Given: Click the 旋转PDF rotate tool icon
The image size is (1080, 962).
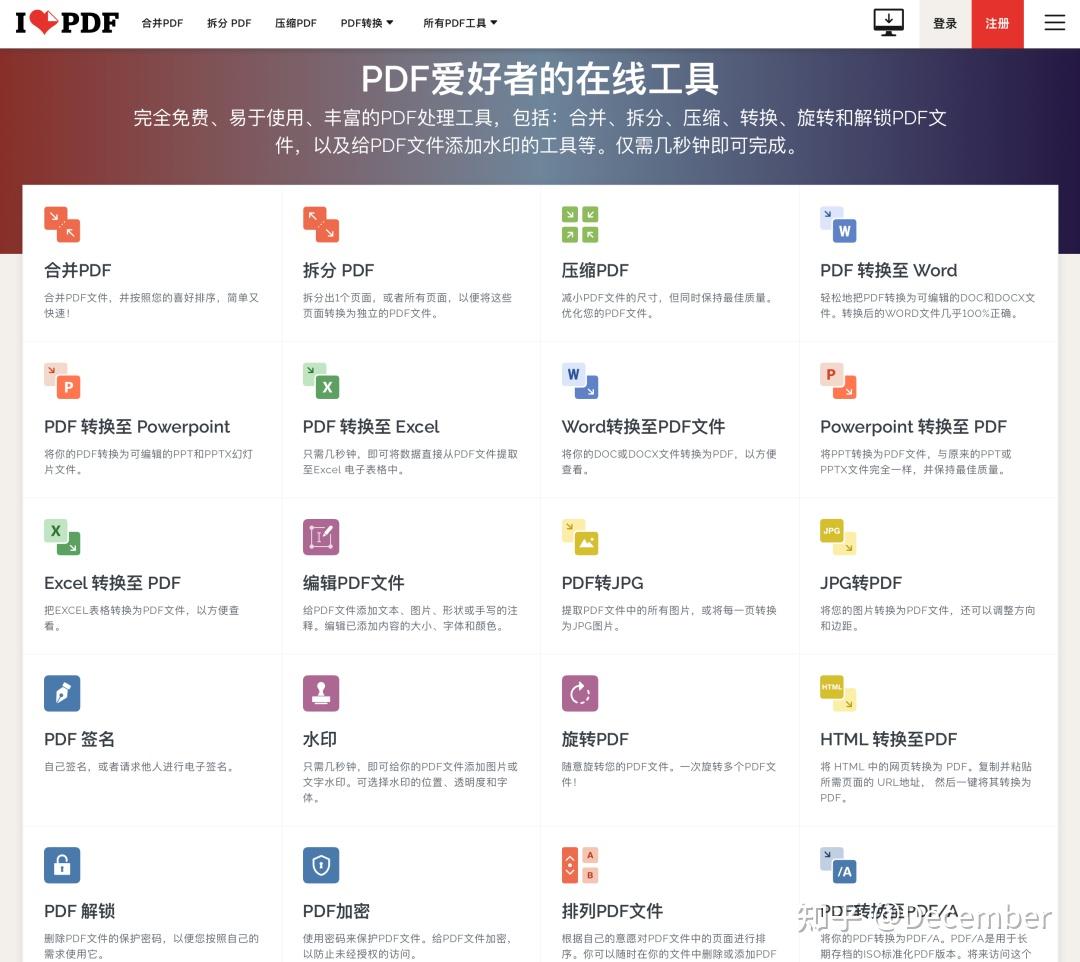Looking at the screenshot, I should pos(579,693).
